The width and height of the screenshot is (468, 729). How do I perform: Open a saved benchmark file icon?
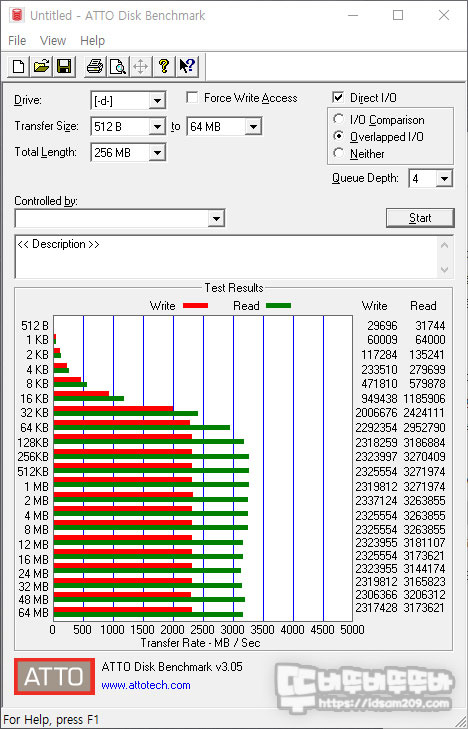41,66
